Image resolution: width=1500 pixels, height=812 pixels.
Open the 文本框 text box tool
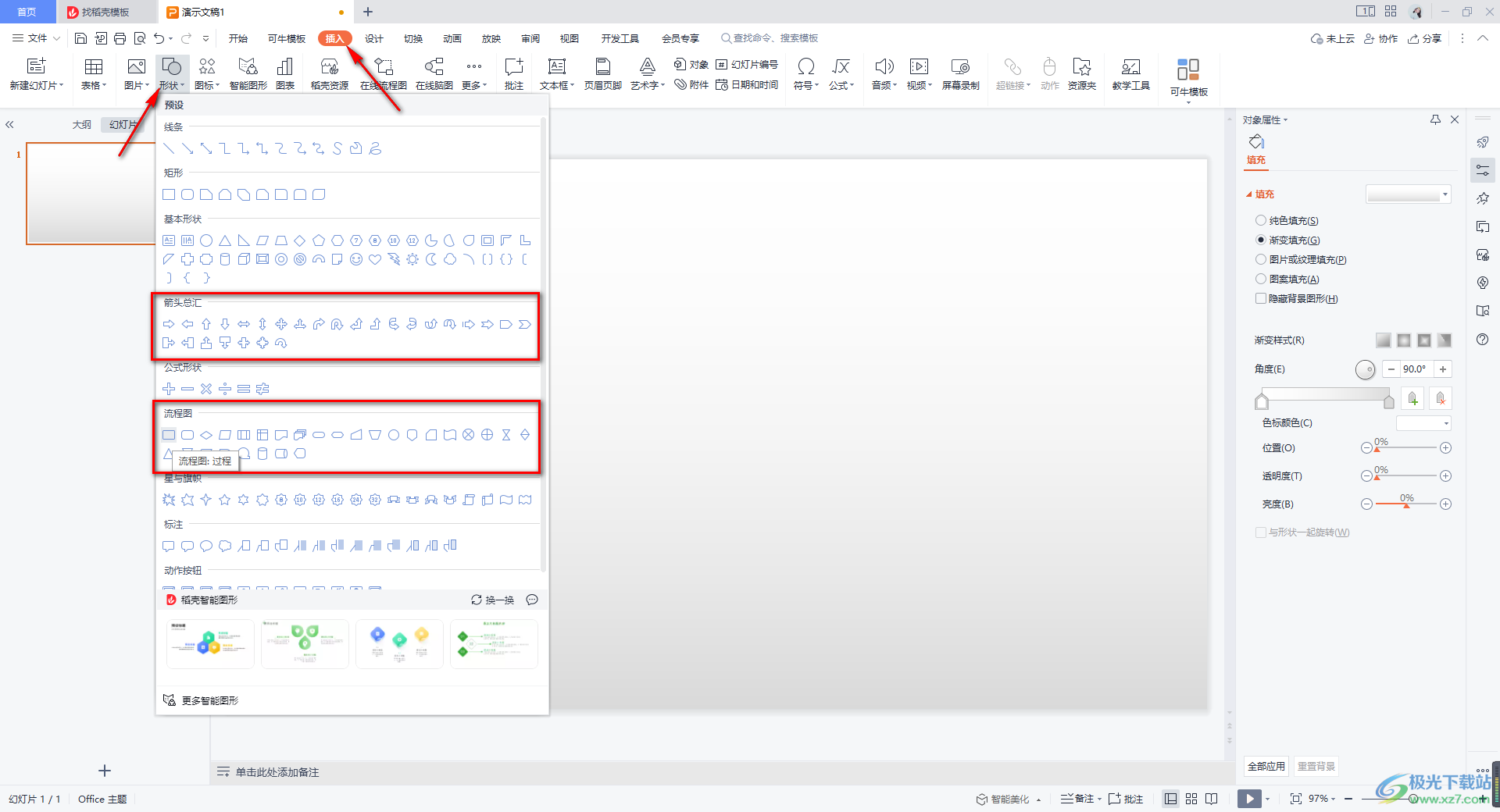(556, 74)
